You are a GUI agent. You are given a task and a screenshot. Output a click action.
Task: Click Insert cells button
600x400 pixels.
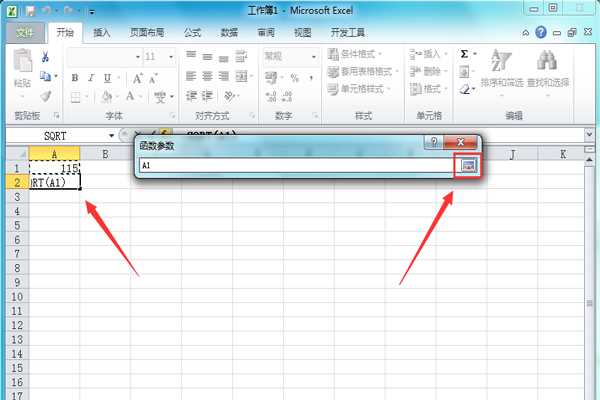[428, 54]
